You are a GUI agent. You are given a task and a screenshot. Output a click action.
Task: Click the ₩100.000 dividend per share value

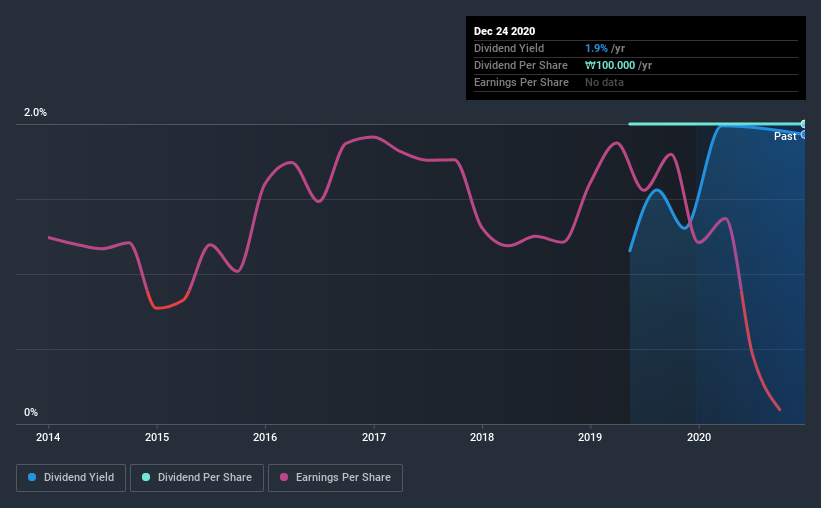[x=610, y=65]
